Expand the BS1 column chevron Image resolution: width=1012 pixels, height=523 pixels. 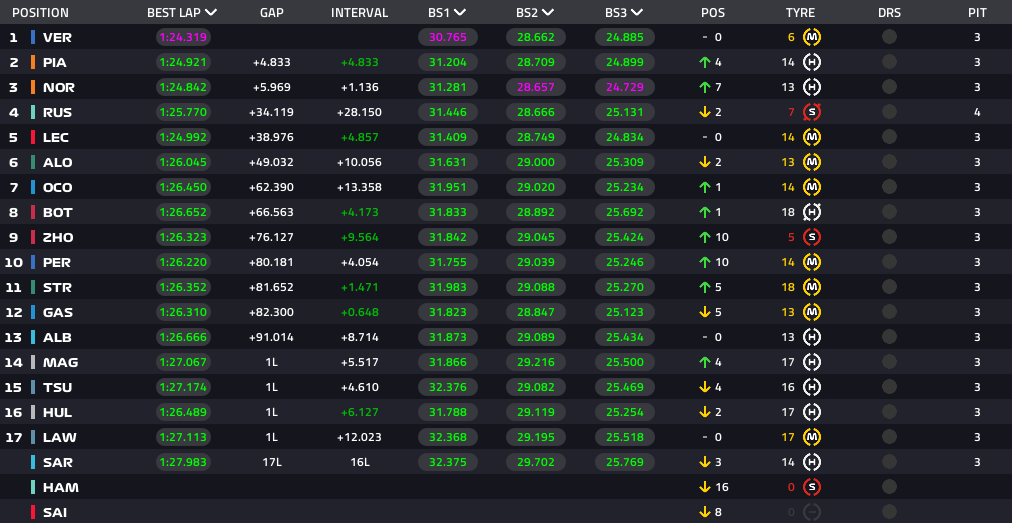(x=460, y=13)
